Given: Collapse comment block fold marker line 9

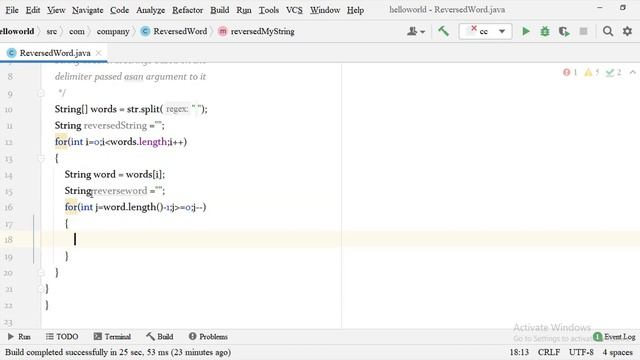Looking at the screenshot, I should coord(41,93).
